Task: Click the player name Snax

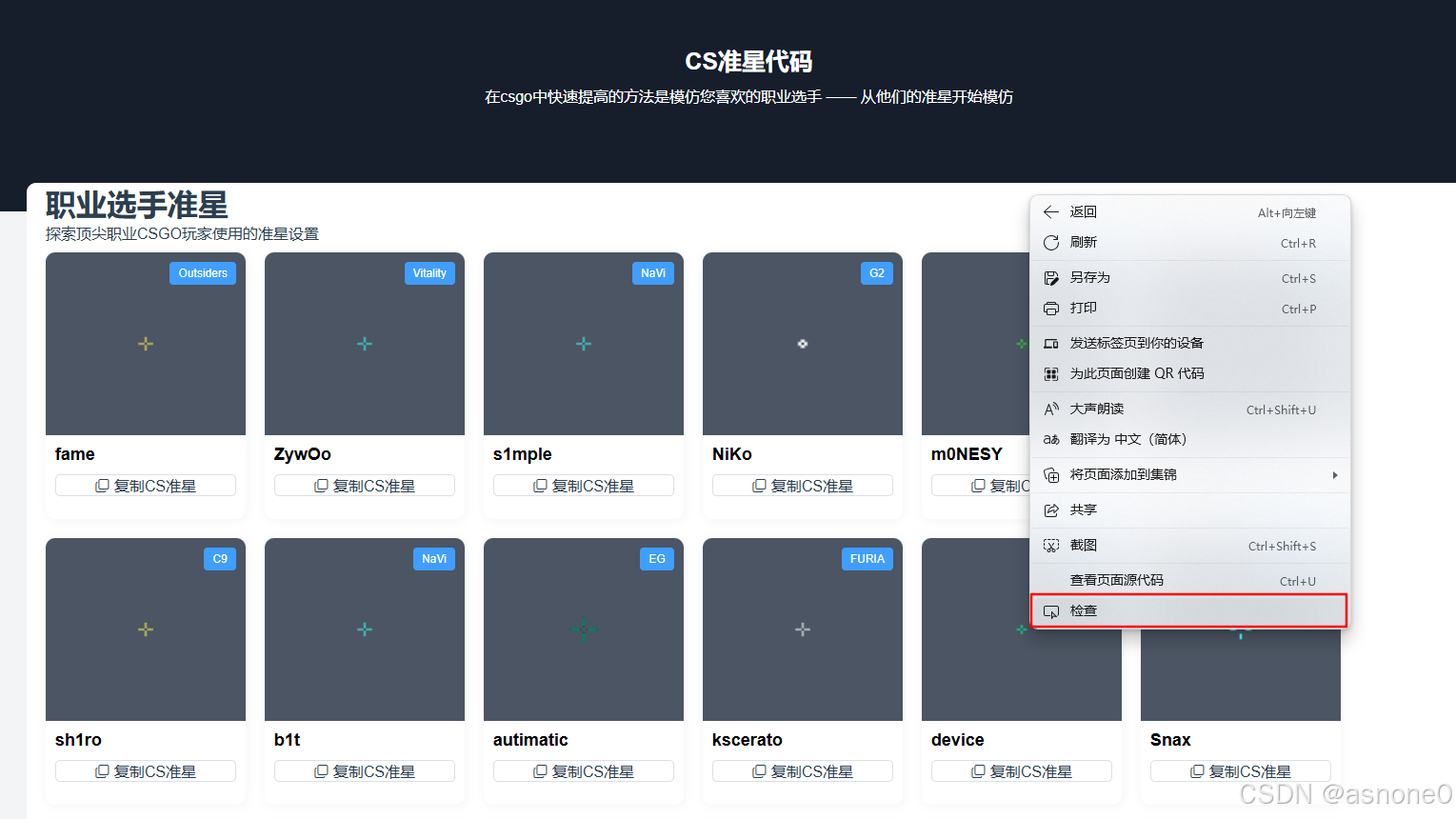Action: tap(1170, 740)
